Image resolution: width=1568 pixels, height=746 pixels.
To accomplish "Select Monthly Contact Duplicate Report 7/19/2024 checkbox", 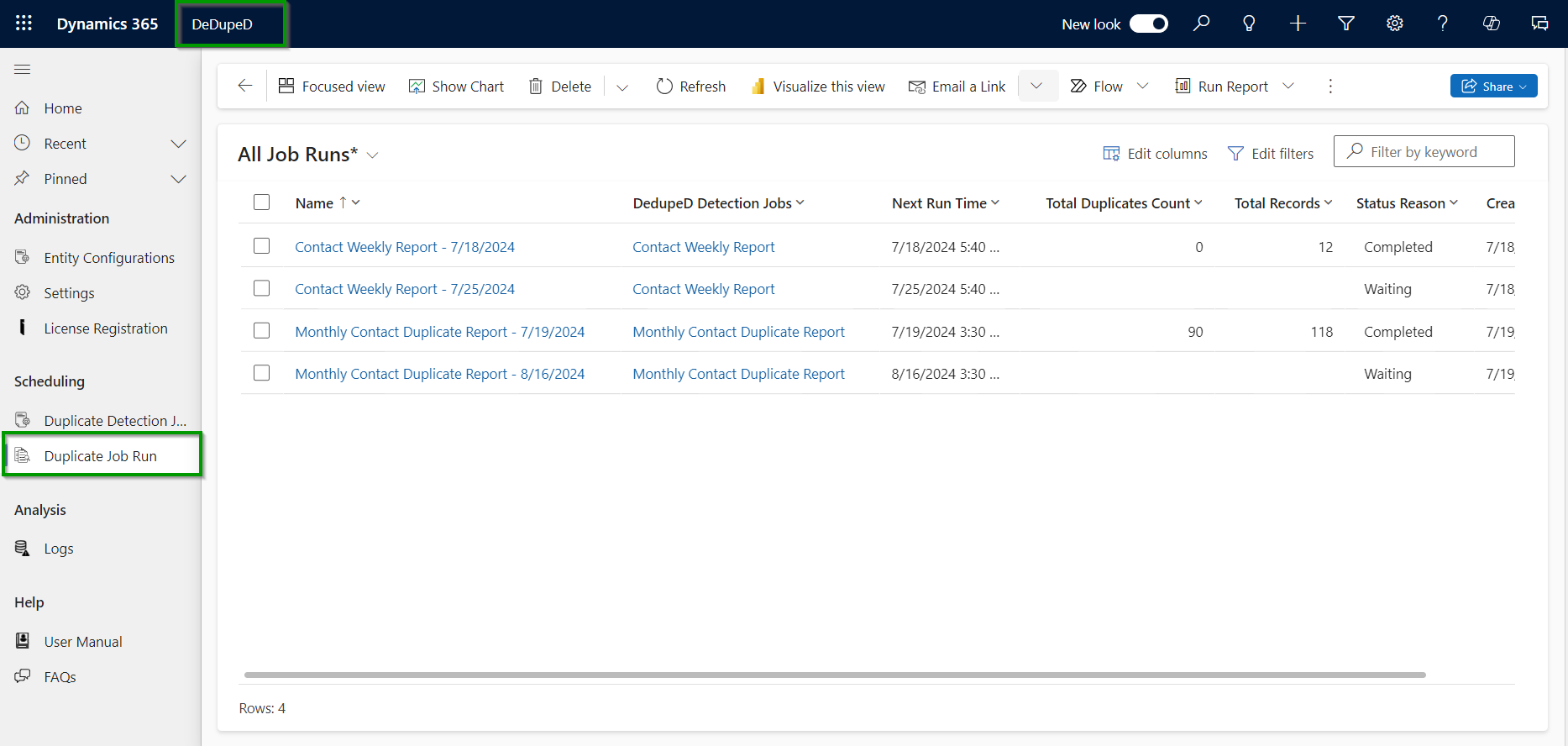I will 262,330.
